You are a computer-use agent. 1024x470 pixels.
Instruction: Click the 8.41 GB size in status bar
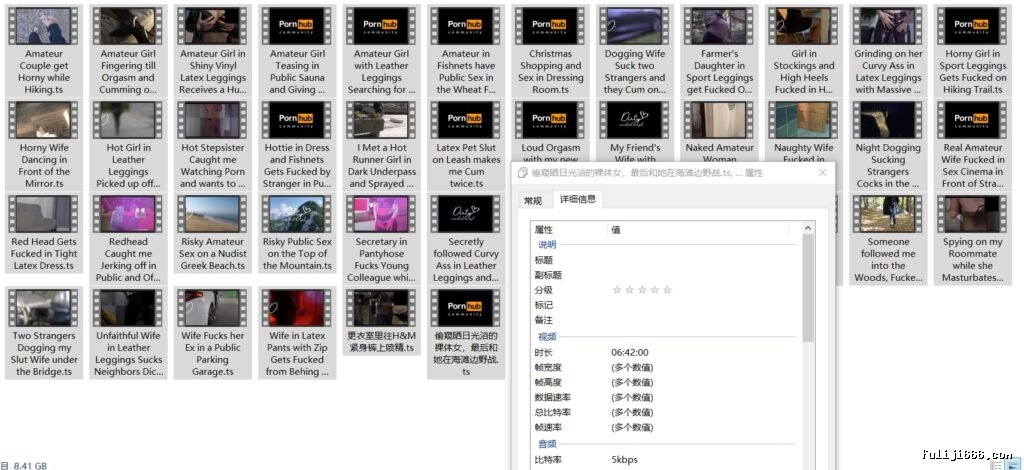pyautogui.click(x=30, y=465)
